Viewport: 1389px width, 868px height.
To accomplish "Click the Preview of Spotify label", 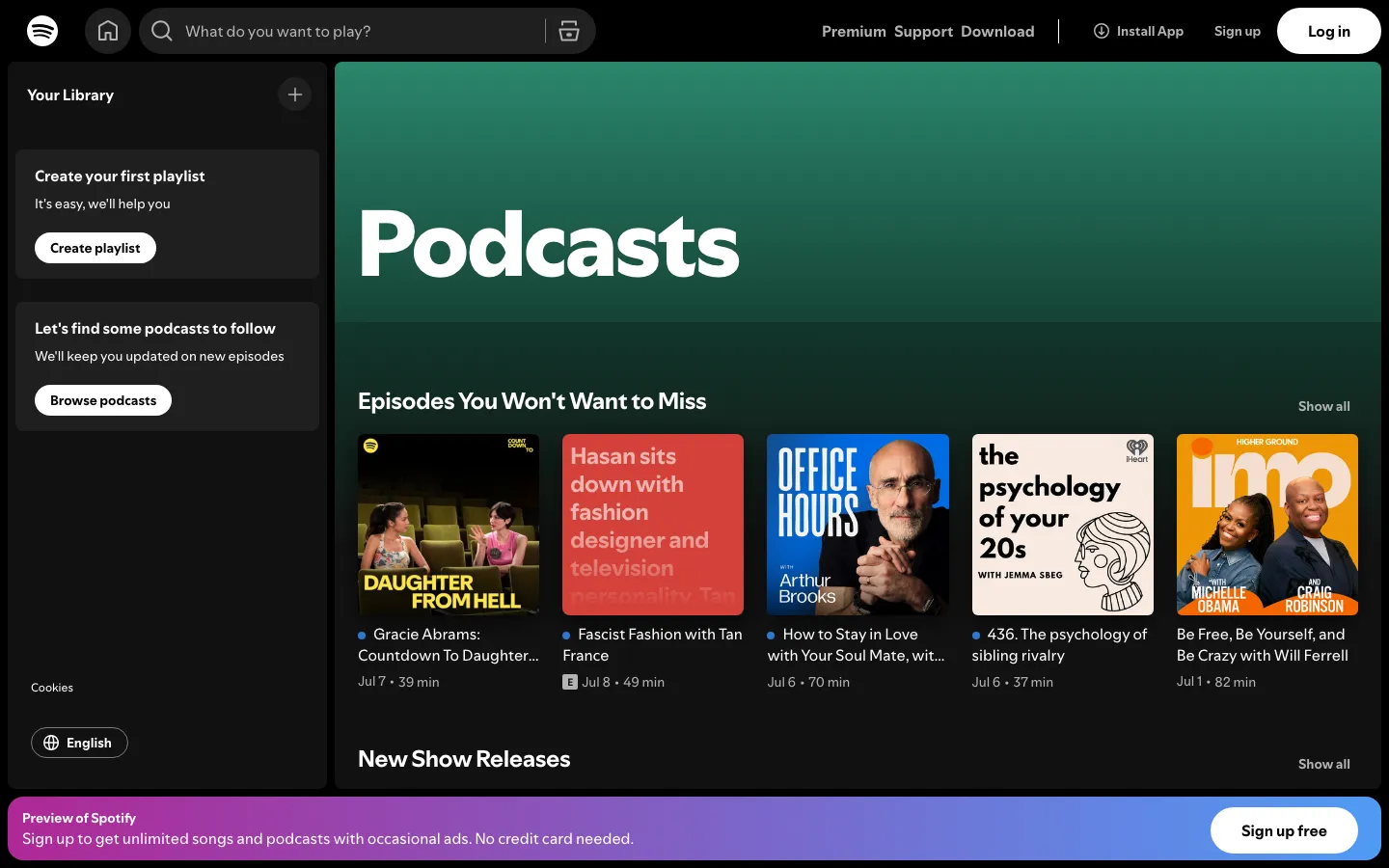I will 79,818.
